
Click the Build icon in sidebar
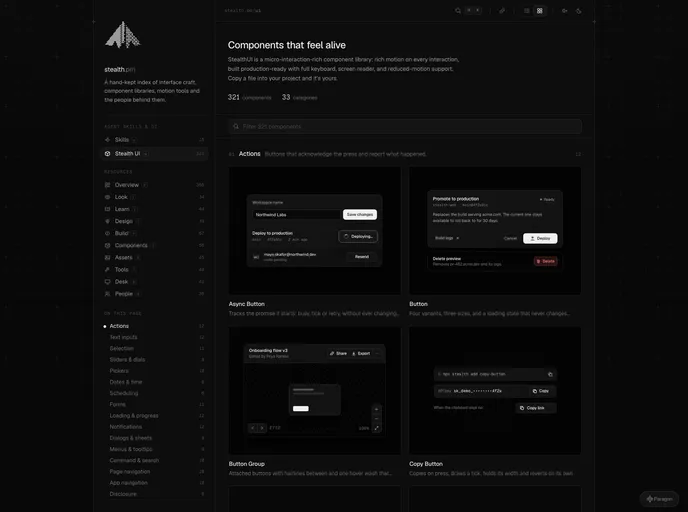[x=108, y=233]
